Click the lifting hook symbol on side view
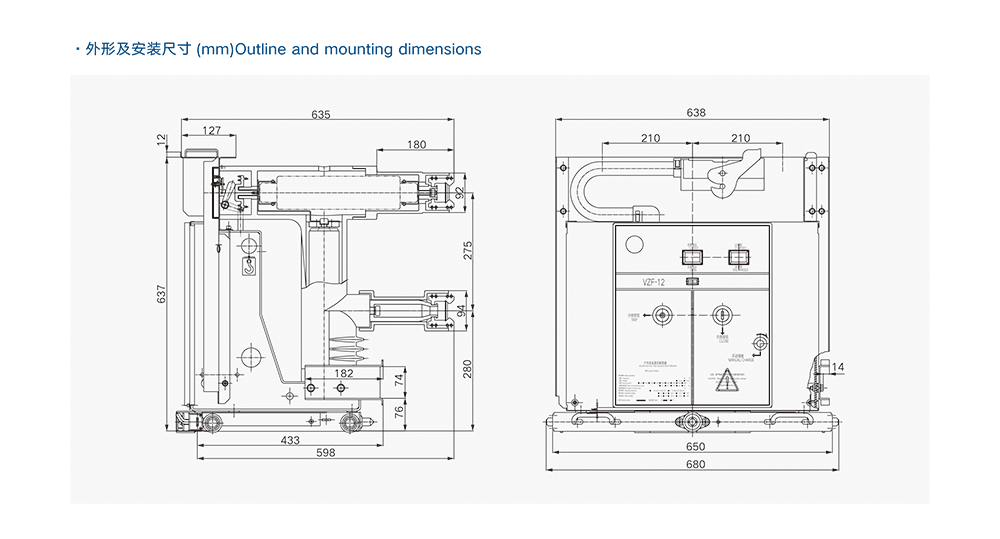1000x539 pixels. tap(250, 265)
